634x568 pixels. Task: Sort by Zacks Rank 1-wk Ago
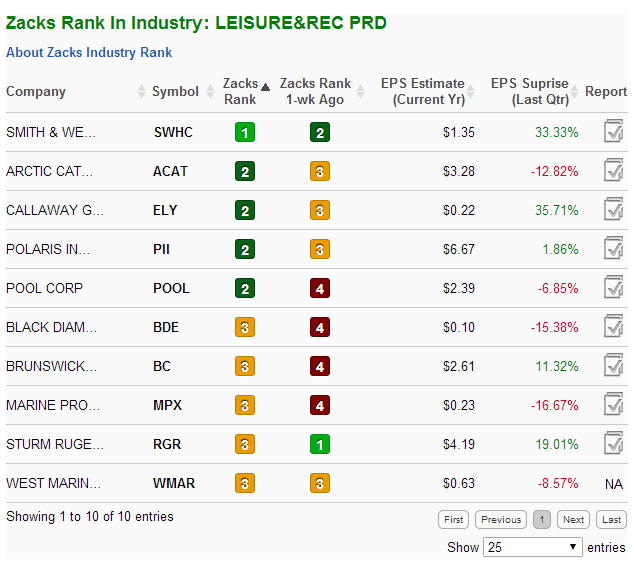tap(315, 92)
